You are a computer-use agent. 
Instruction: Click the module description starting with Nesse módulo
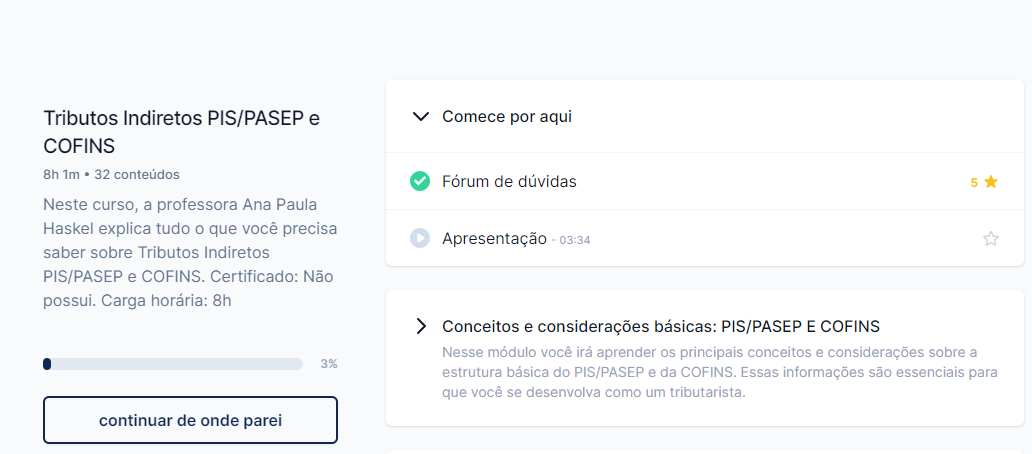tap(720, 372)
